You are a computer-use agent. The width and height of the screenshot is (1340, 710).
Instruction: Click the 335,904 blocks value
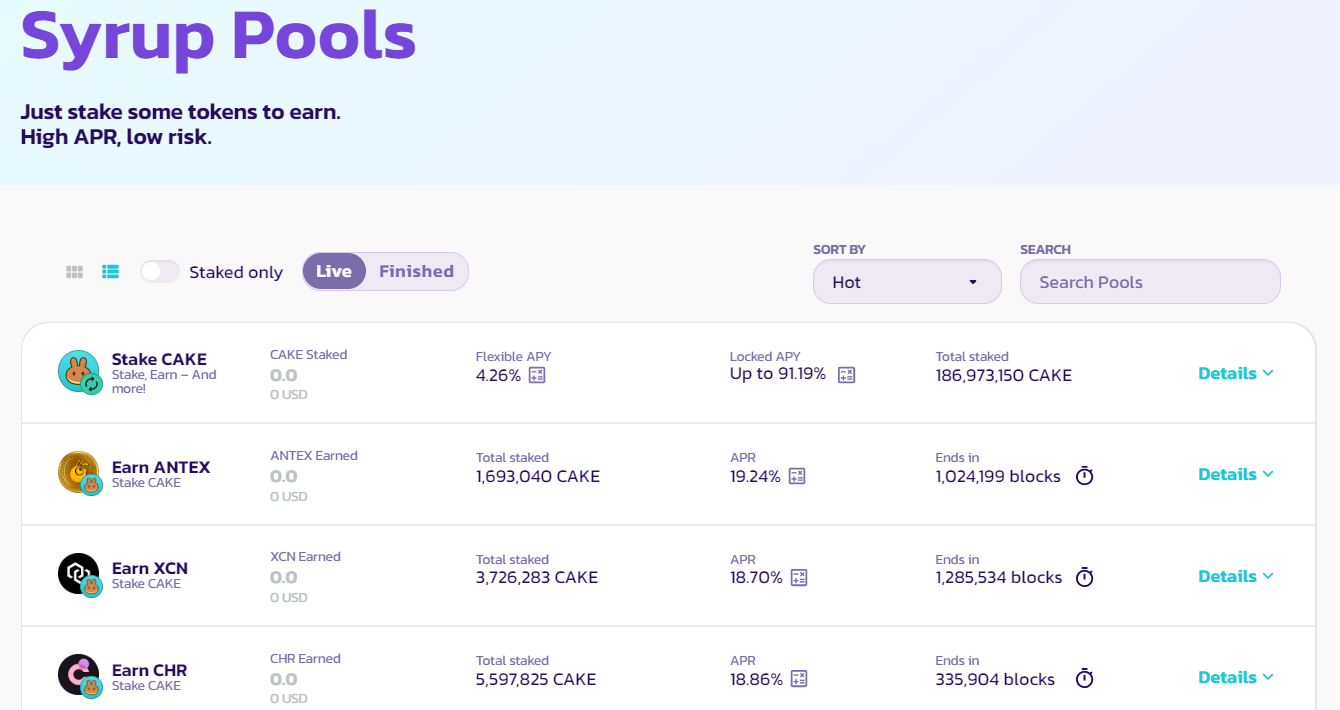pyautogui.click(x=995, y=680)
